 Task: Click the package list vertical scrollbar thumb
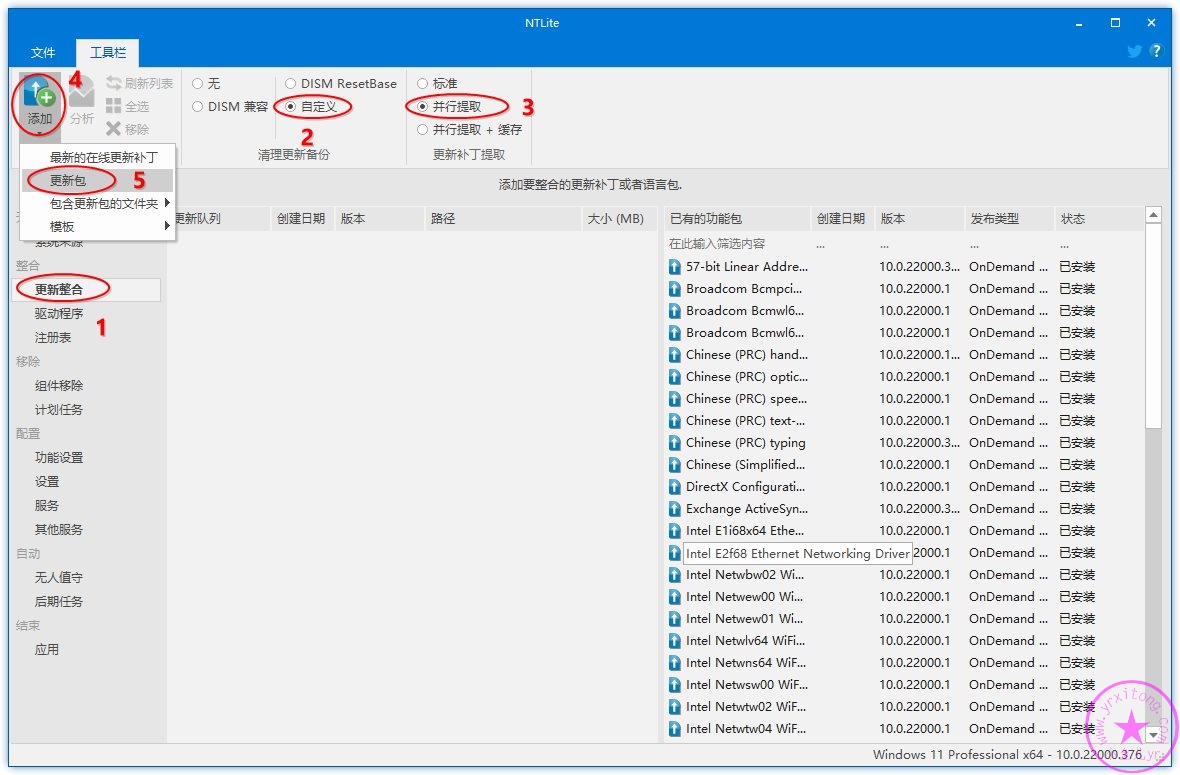(1153, 327)
